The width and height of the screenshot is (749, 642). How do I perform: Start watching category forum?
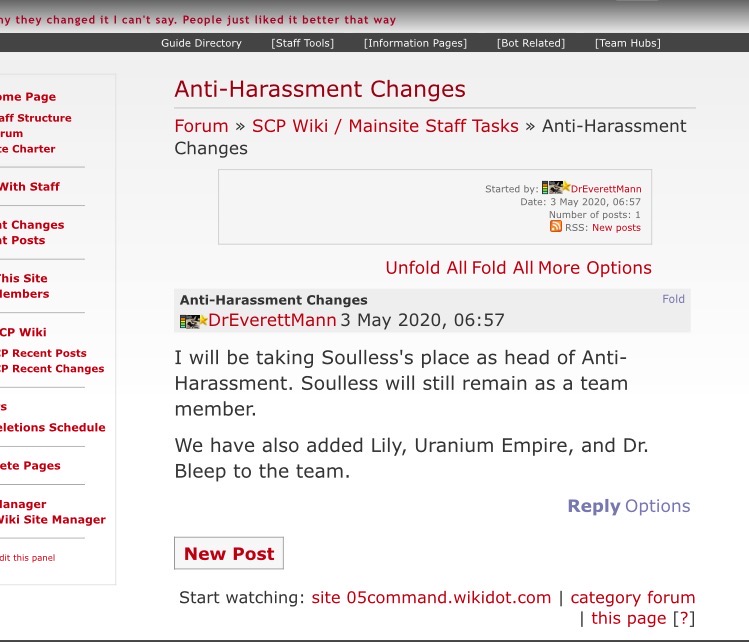632,598
